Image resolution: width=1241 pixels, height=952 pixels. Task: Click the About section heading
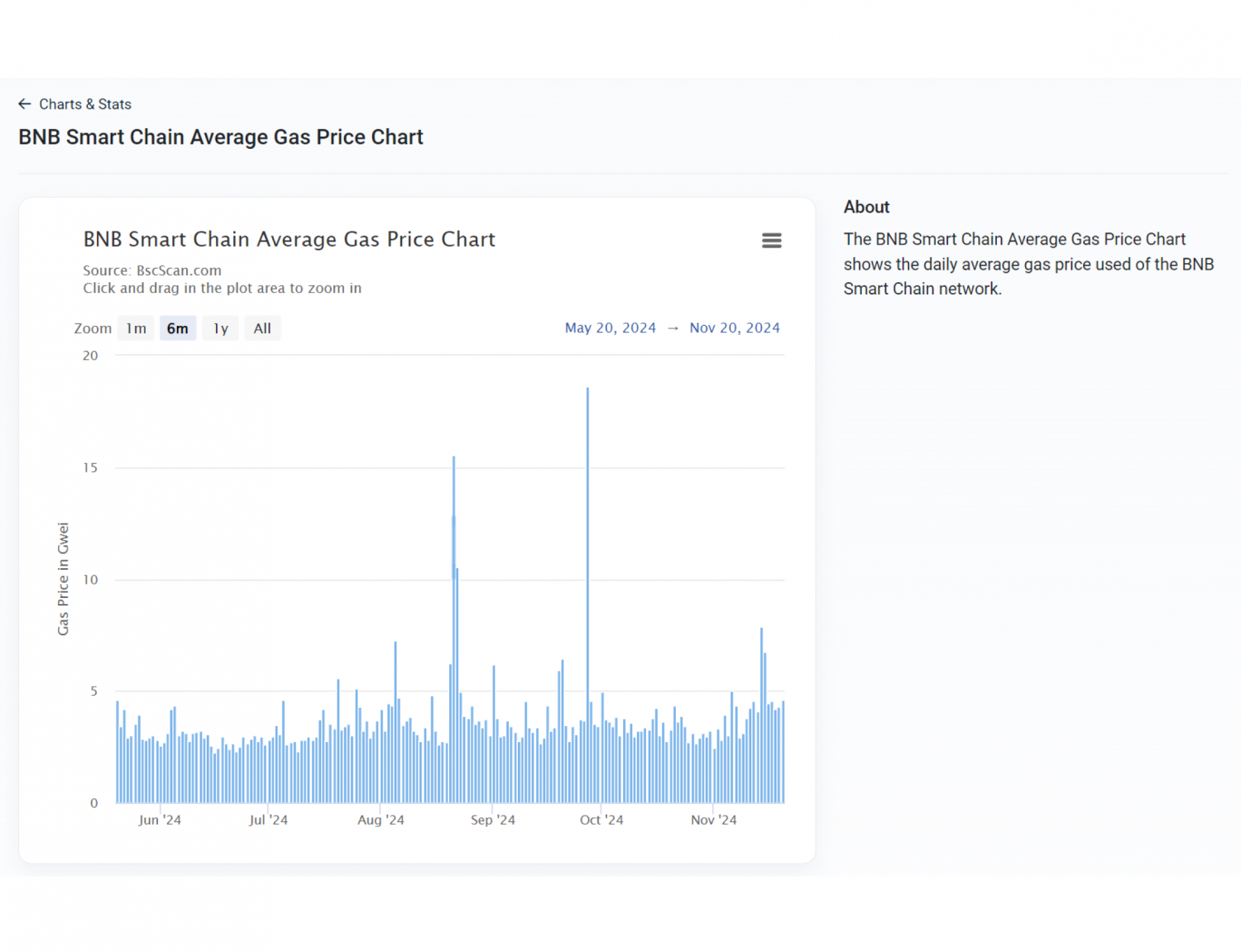coord(866,207)
